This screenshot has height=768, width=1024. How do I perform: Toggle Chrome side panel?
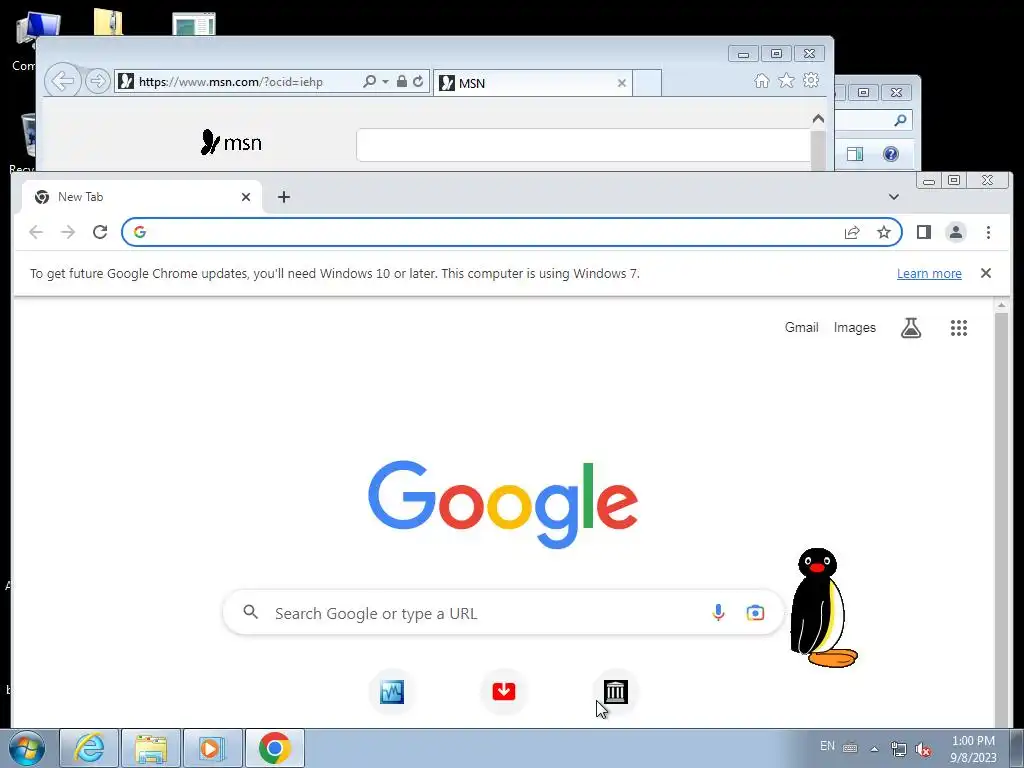[x=923, y=232]
